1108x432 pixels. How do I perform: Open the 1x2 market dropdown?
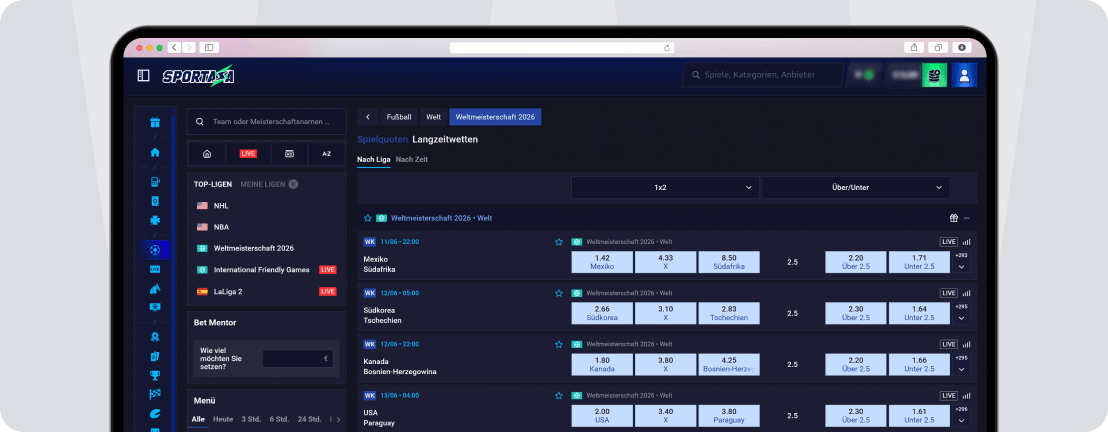click(665, 187)
